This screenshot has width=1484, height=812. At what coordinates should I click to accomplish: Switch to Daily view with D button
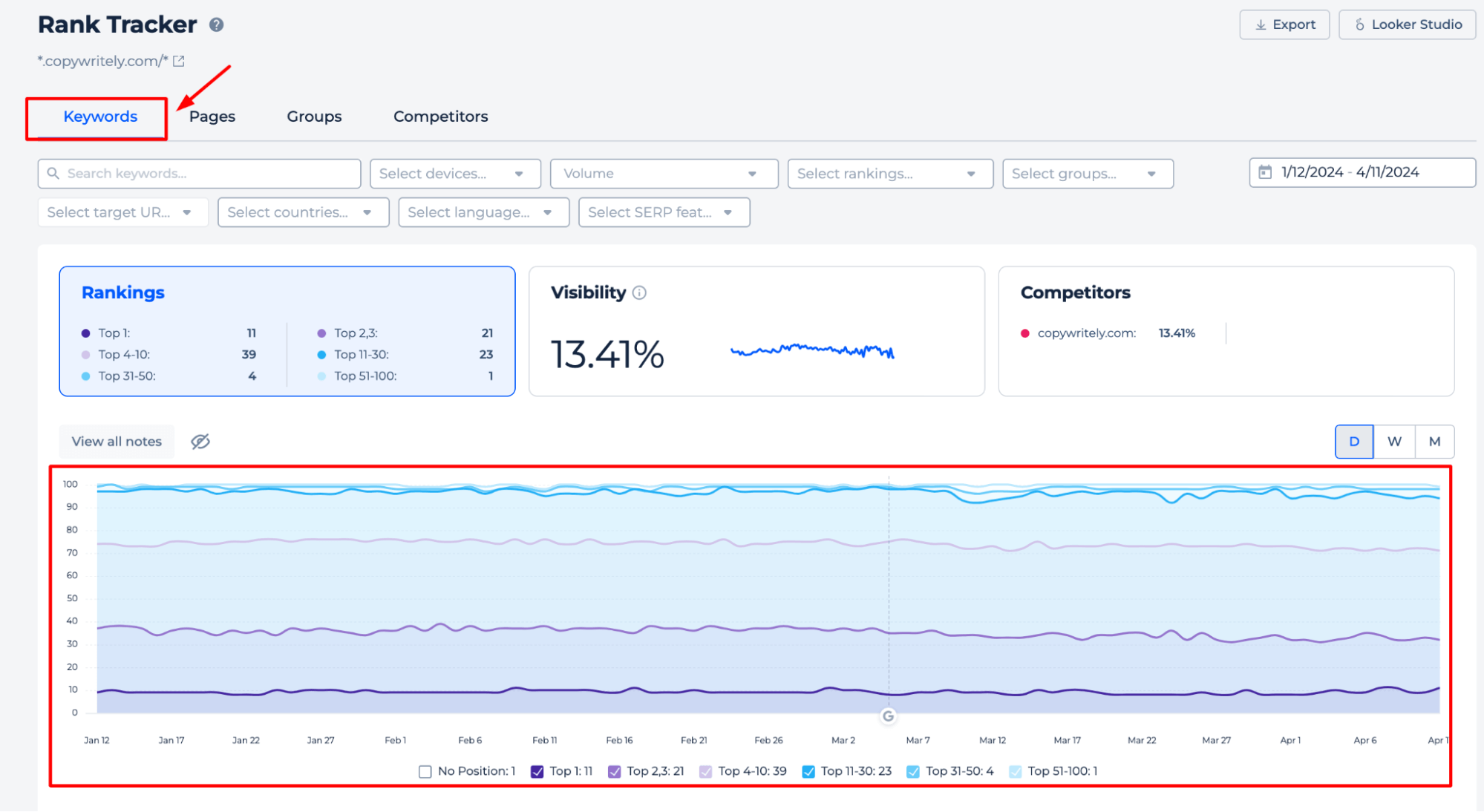[1353, 441]
